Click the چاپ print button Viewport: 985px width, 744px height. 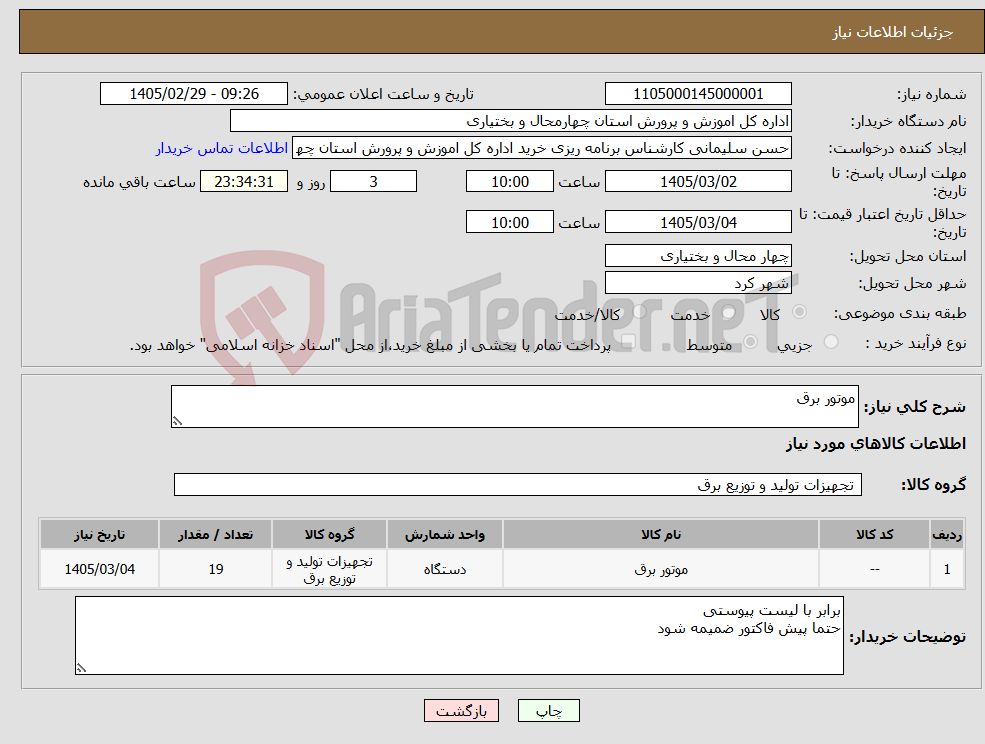click(548, 711)
